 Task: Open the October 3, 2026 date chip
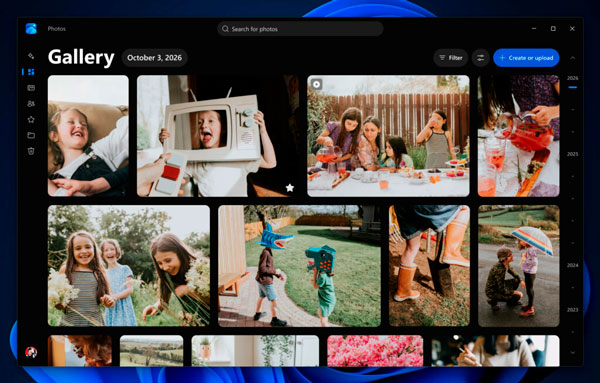155,58
